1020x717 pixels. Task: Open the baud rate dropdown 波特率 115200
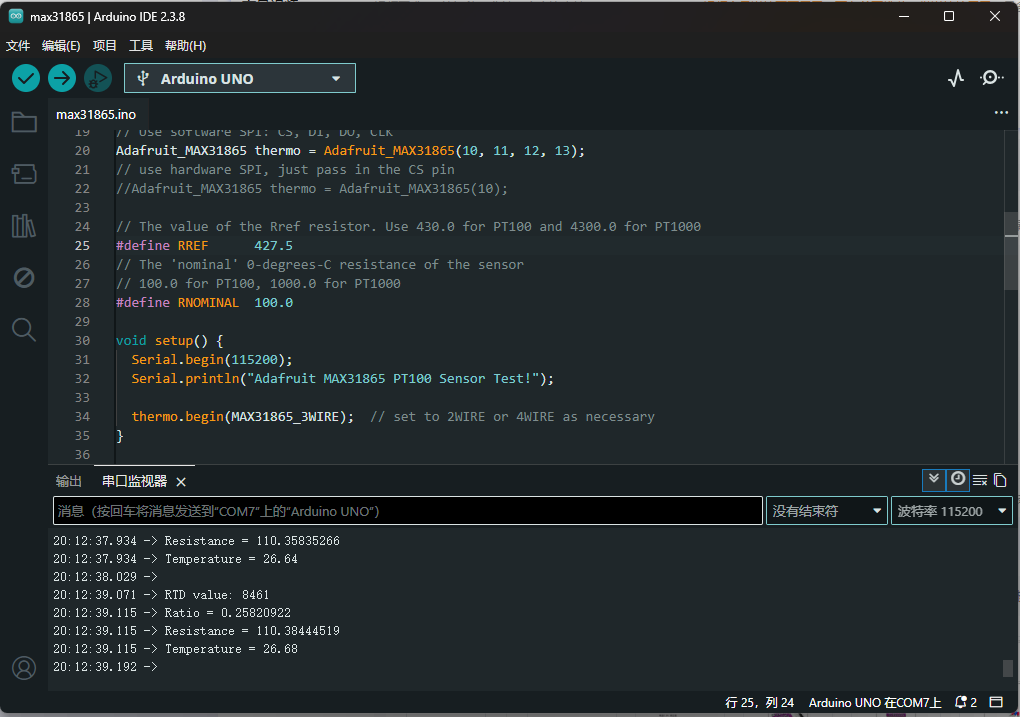point(952,511)
